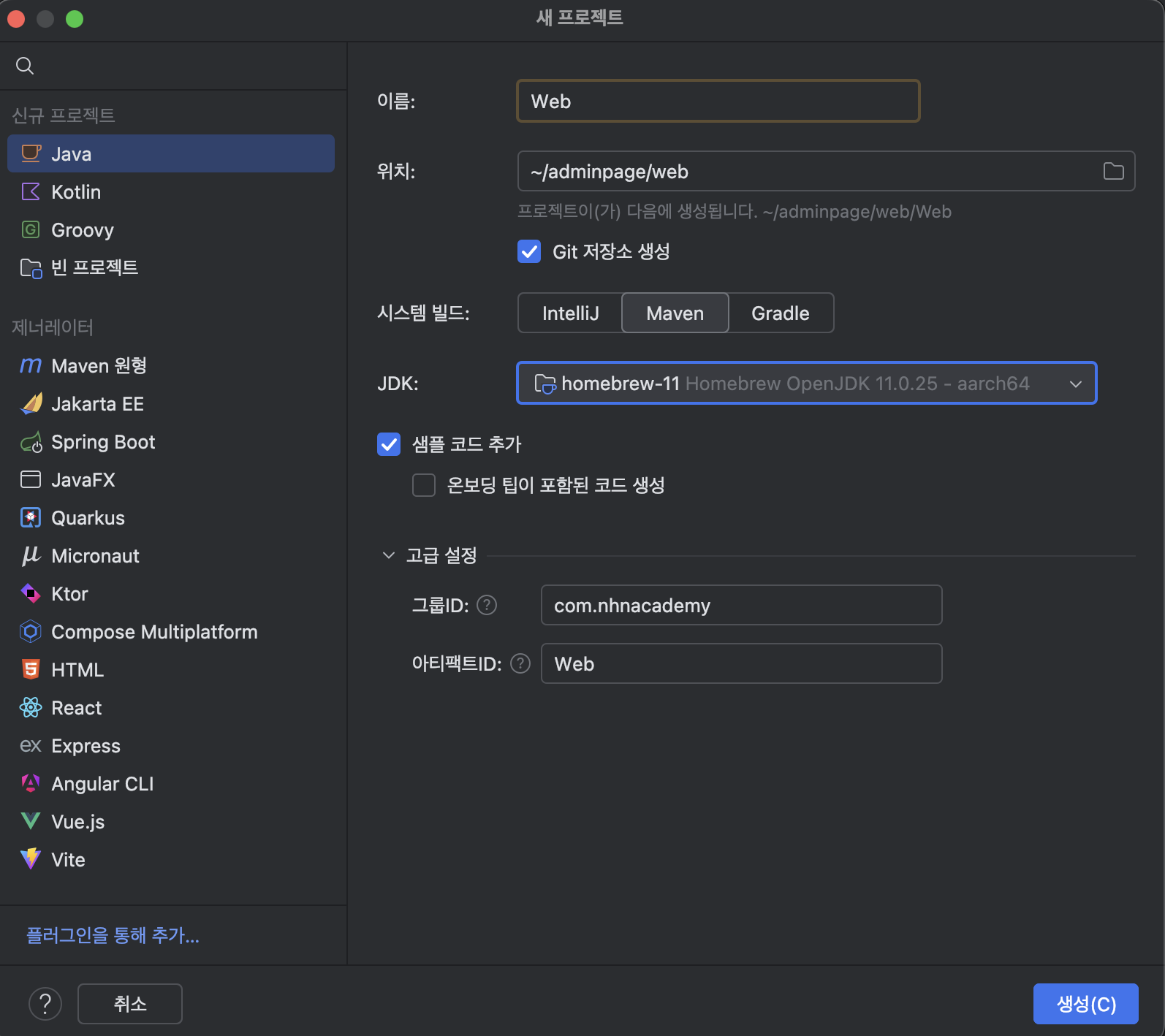Choose the Quarkus generator icon
This screenshot has width=1165, height=1036.
31,517
